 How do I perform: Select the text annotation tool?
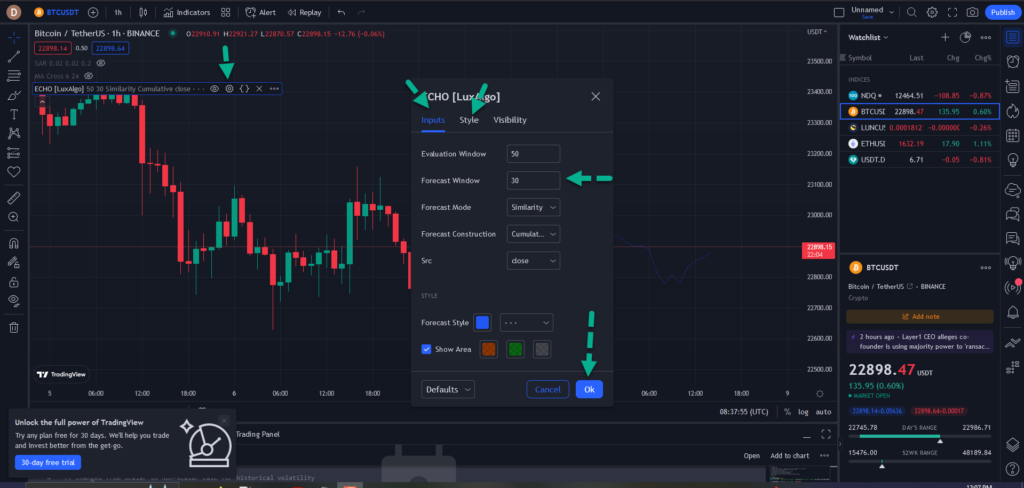[14, 114]
